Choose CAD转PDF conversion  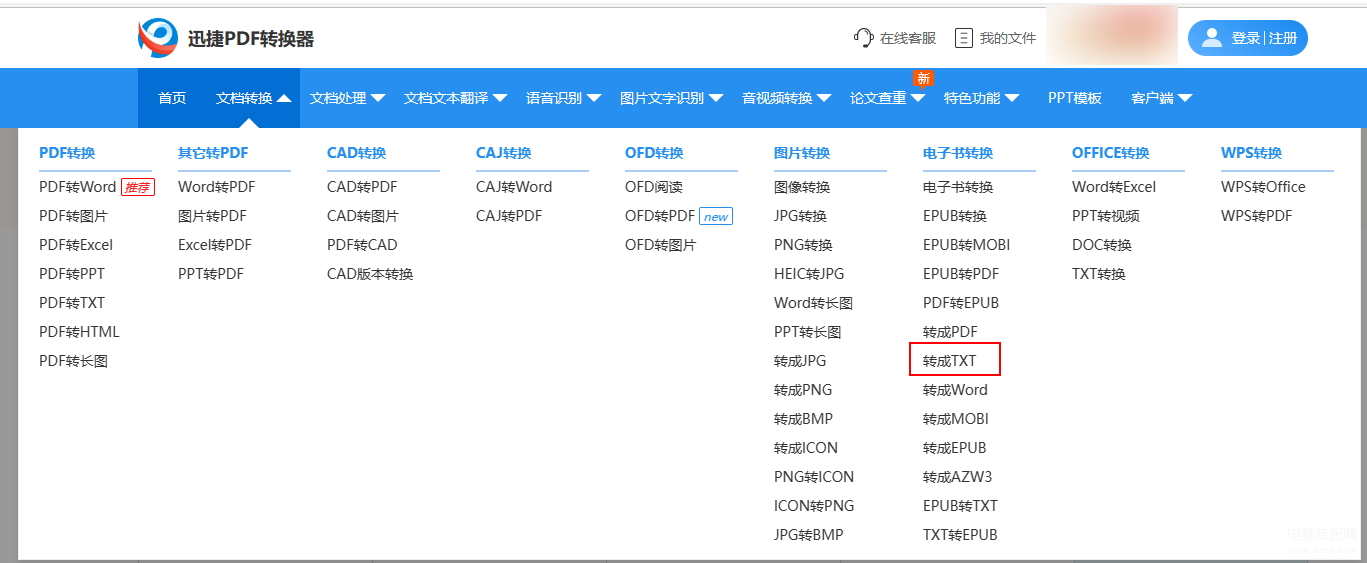[362, 187]
